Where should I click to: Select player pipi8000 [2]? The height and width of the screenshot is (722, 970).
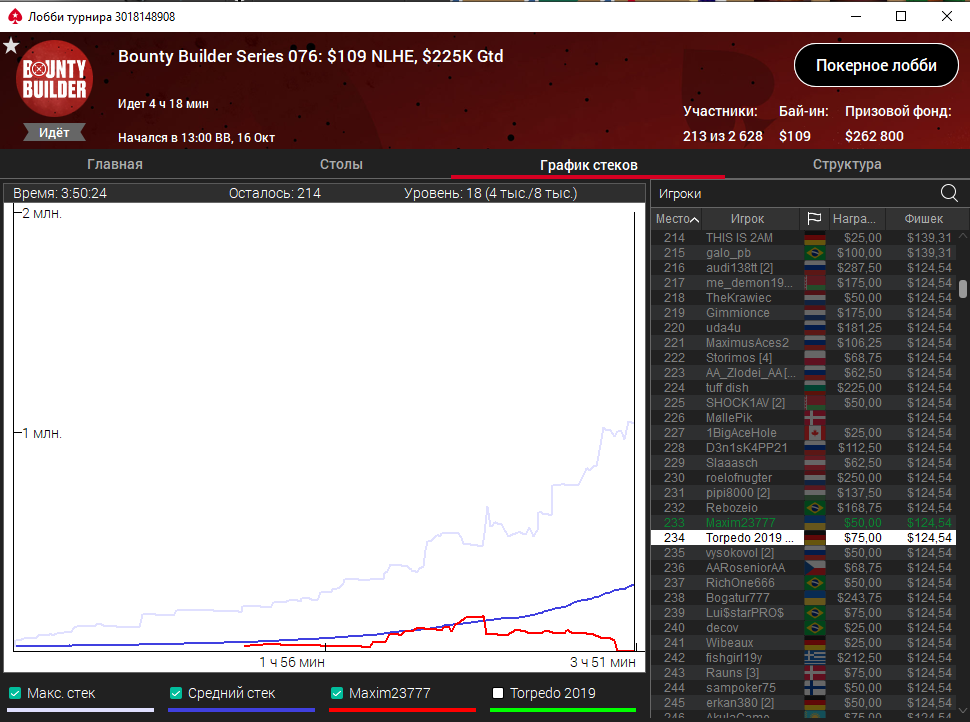(803, 493)
